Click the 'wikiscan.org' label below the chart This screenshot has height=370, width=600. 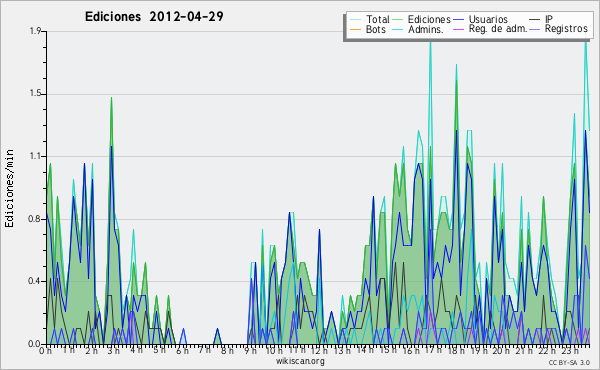pos(300,361)
